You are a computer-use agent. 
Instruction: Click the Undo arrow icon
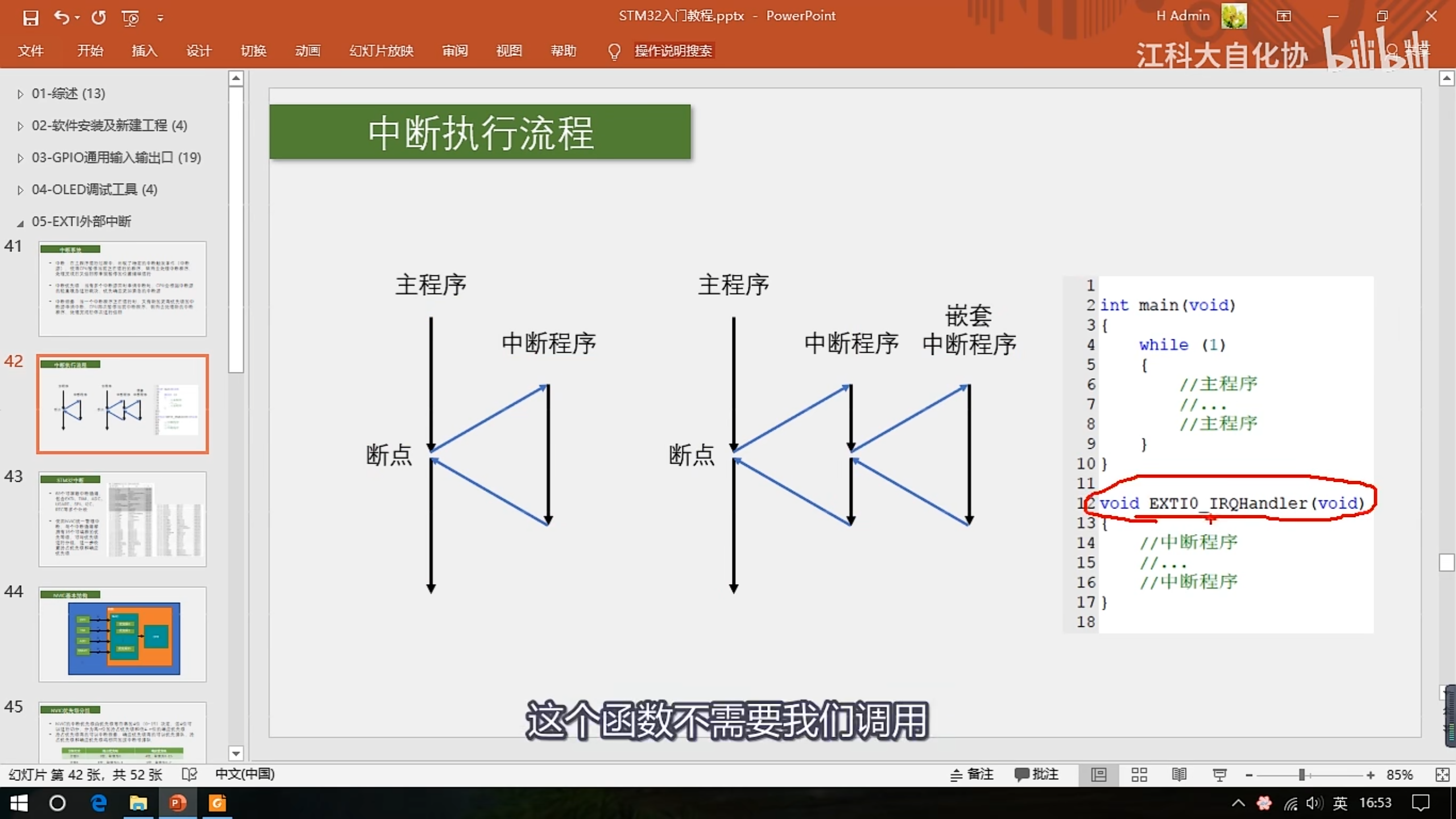(x=61, y=18)
